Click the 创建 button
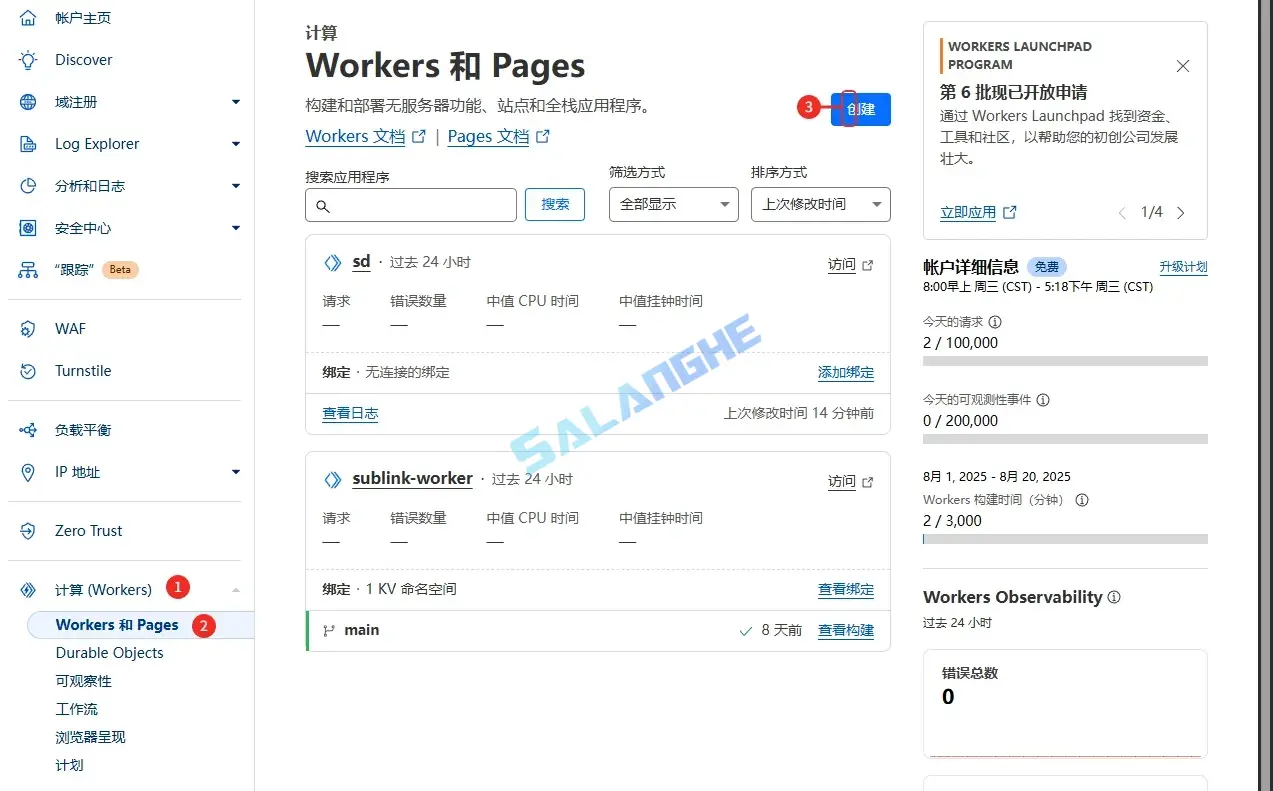The image size is (1273, 791). click(860, 108)
